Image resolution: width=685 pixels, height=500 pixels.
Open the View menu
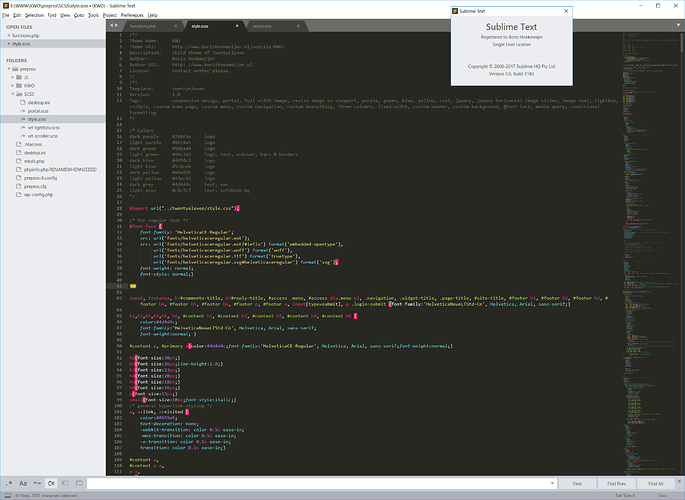[x=65, y=15]
